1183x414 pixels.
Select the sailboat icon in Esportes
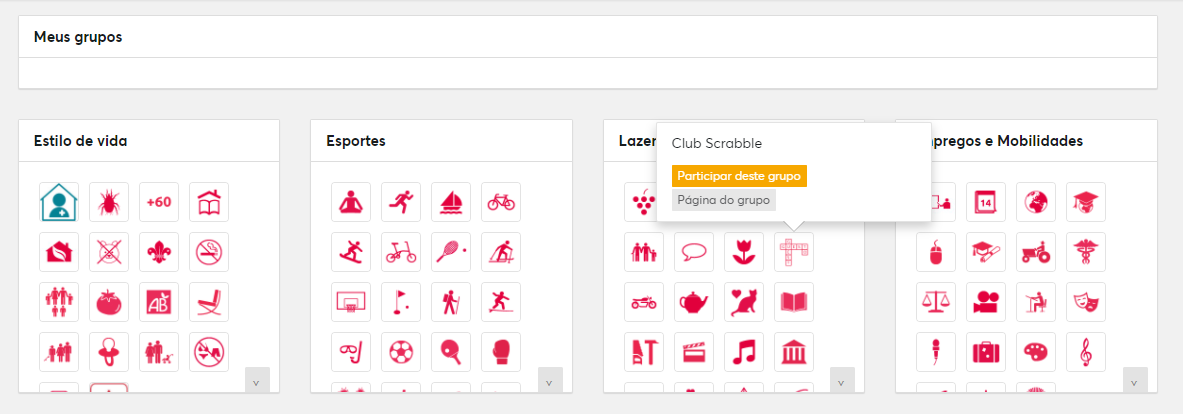pyautogui.click(x=450, y=202)
